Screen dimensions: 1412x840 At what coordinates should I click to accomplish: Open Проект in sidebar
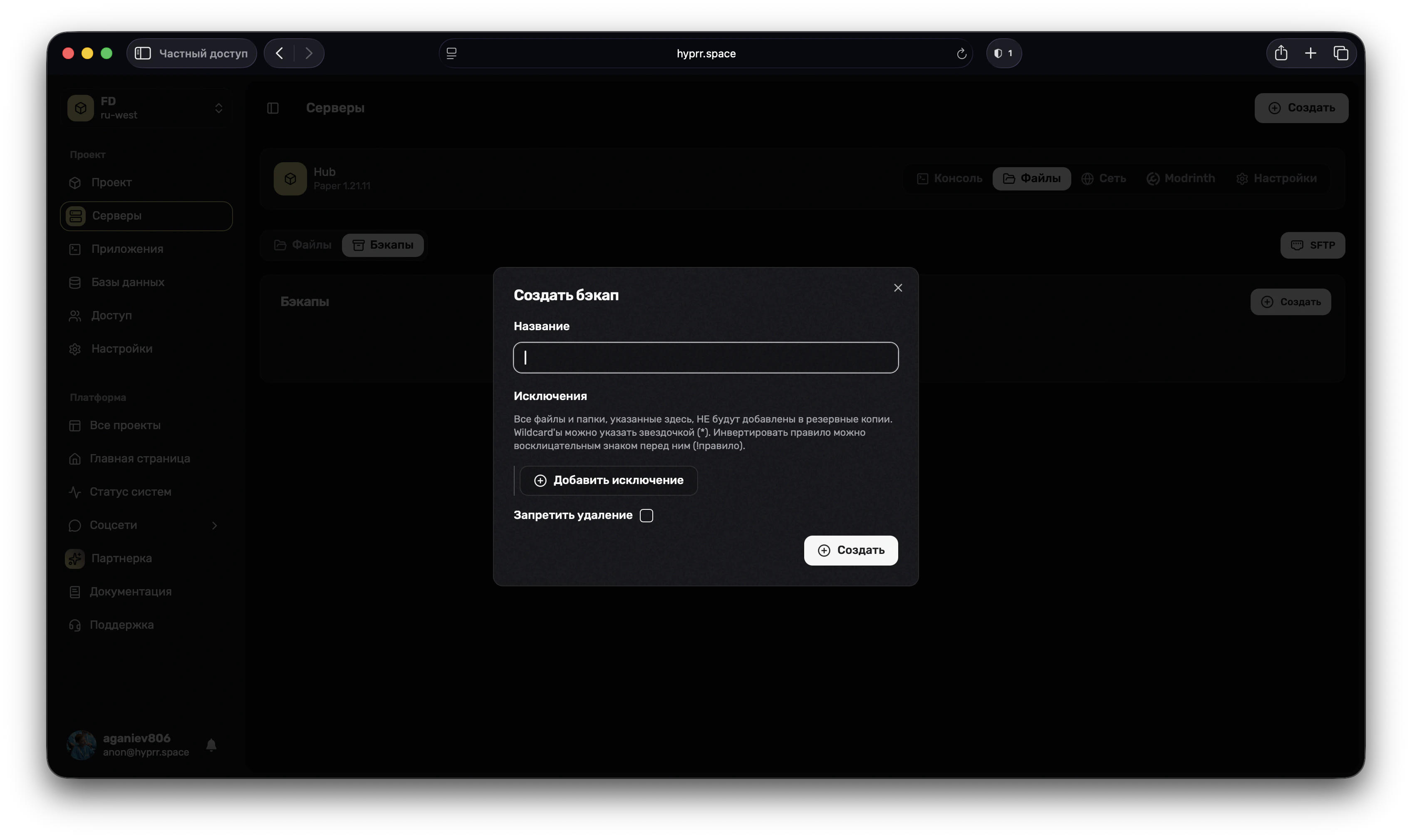[146, 182]
